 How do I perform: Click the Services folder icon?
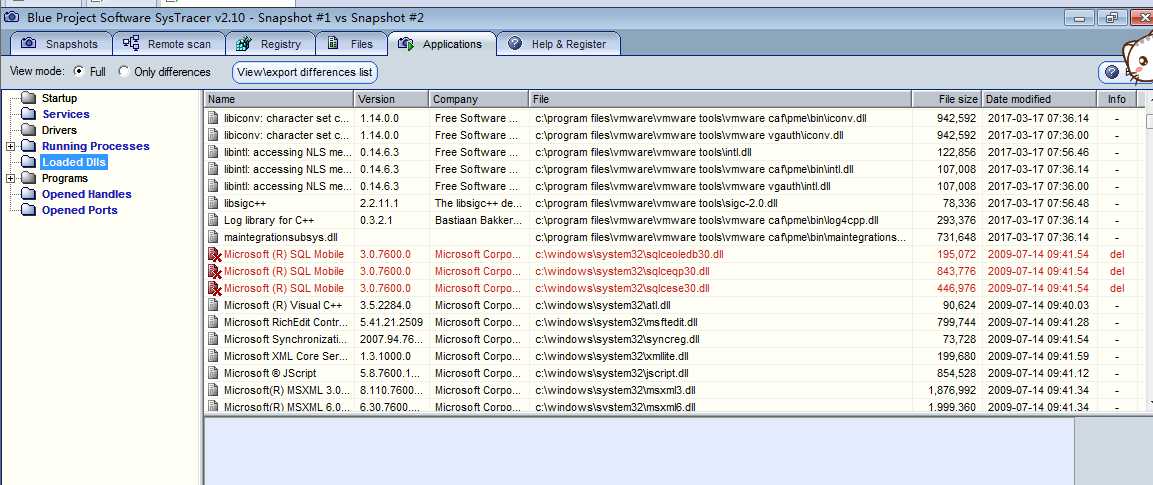[x=28, y=114]
